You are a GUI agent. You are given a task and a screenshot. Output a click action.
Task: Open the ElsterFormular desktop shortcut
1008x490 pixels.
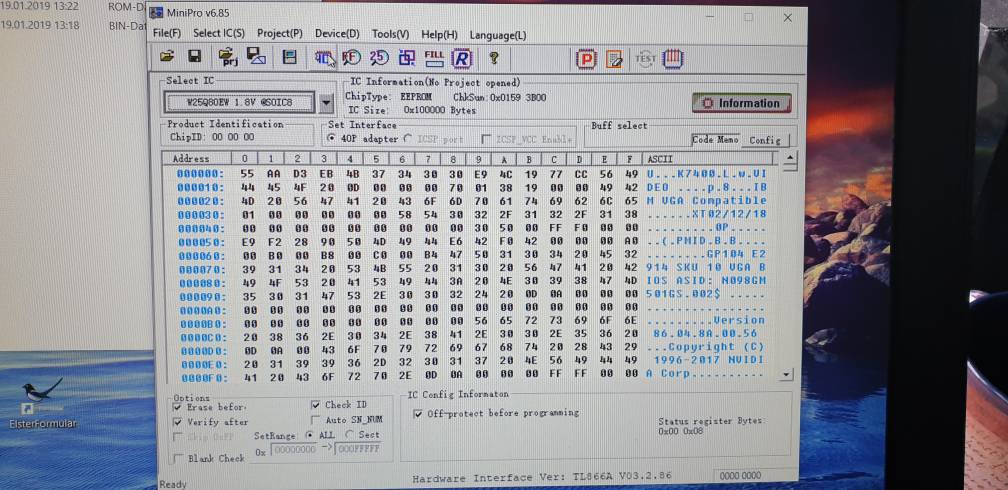click(42, 404)
